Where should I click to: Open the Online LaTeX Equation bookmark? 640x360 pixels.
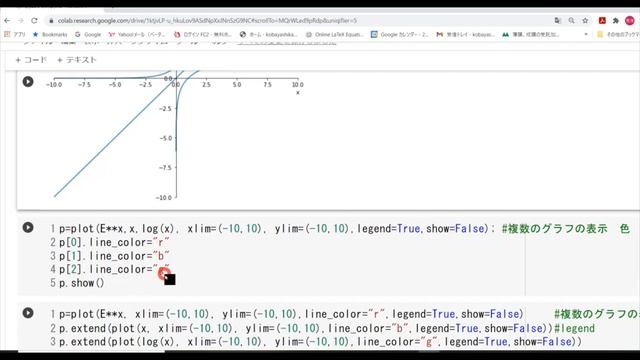334,35
